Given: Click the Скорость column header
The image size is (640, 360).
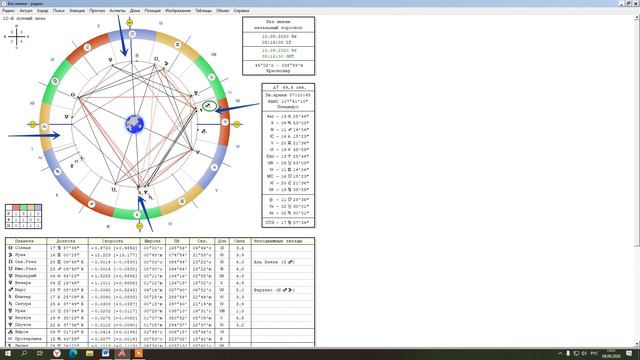Looking at the screenshot, I should (114, 241).
